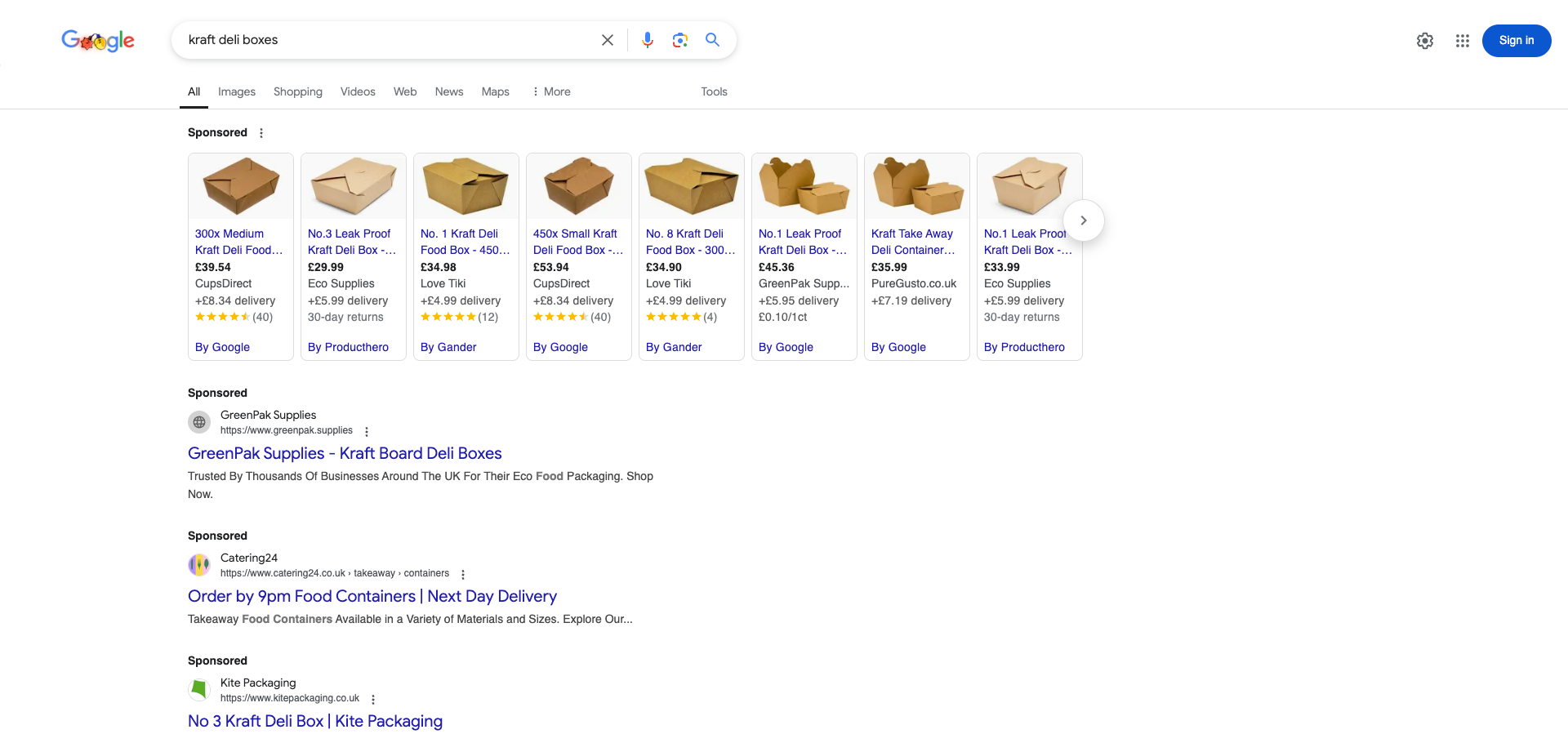Screen dimensions: 1568x734
Task: Click the £34.98 Love Tiki product image
Action: point(466,186)
